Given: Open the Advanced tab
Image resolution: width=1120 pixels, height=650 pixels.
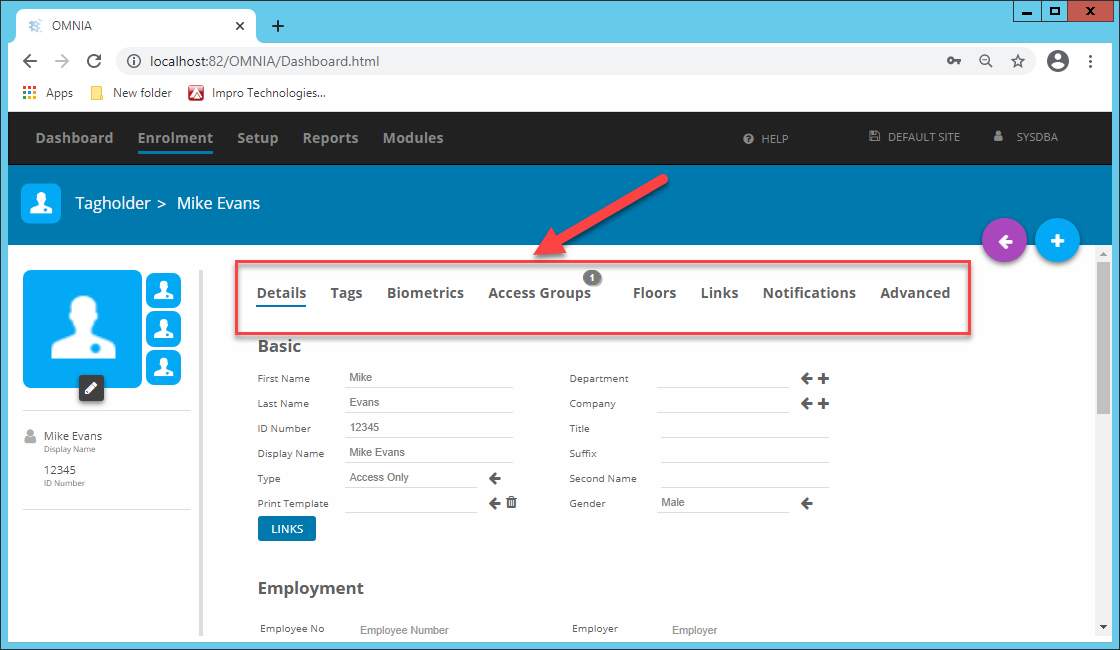Looking at the screenshot, I should click(x=915, y=293).
